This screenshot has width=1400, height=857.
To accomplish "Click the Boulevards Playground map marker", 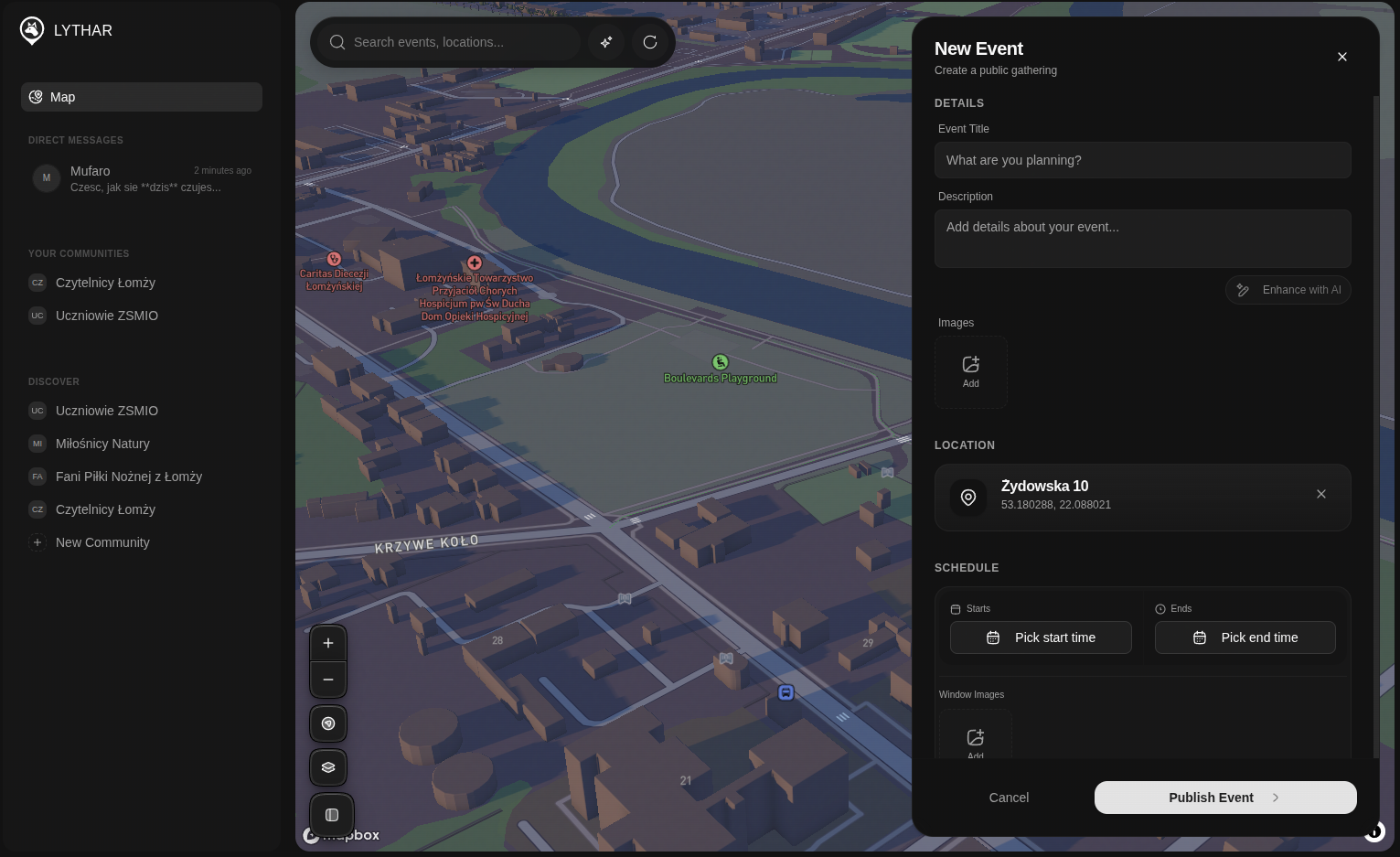I will click(721, 363).
